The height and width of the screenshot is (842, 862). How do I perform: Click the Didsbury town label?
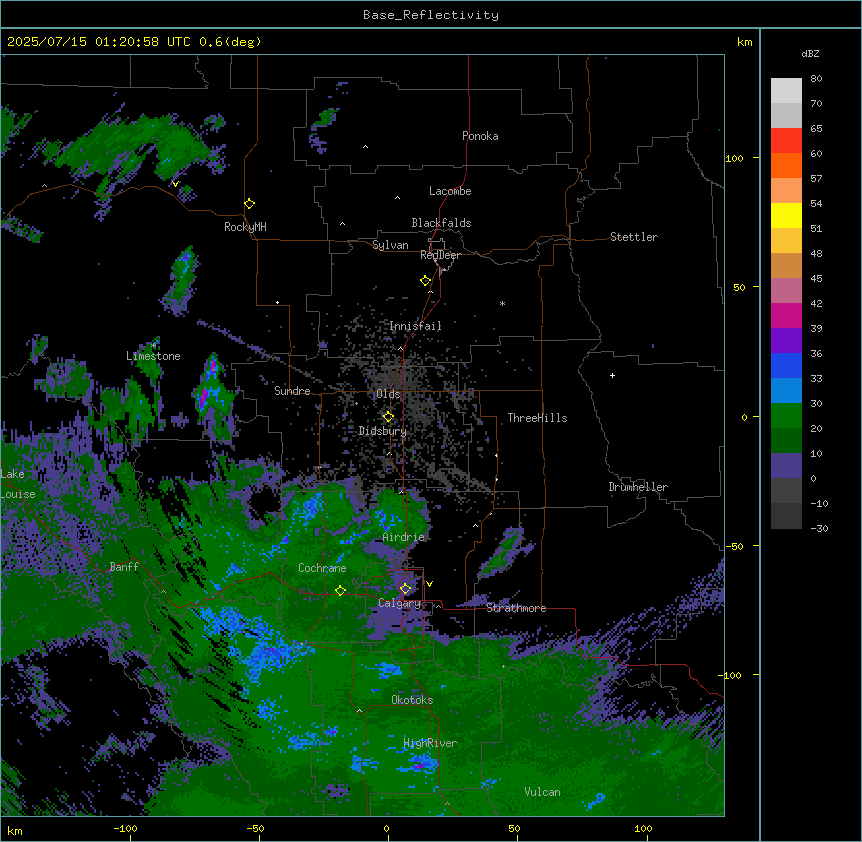coord(383,431)
